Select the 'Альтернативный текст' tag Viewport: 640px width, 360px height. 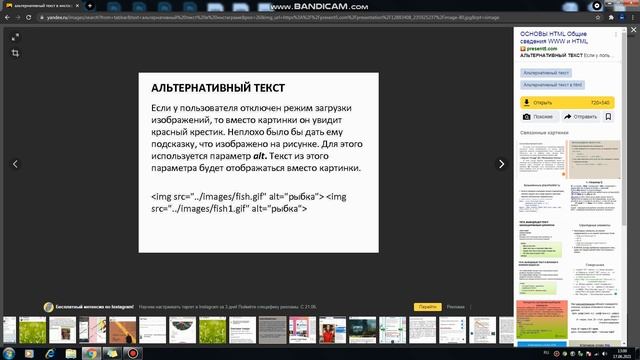pyautogui.click(x=546, y=73)
